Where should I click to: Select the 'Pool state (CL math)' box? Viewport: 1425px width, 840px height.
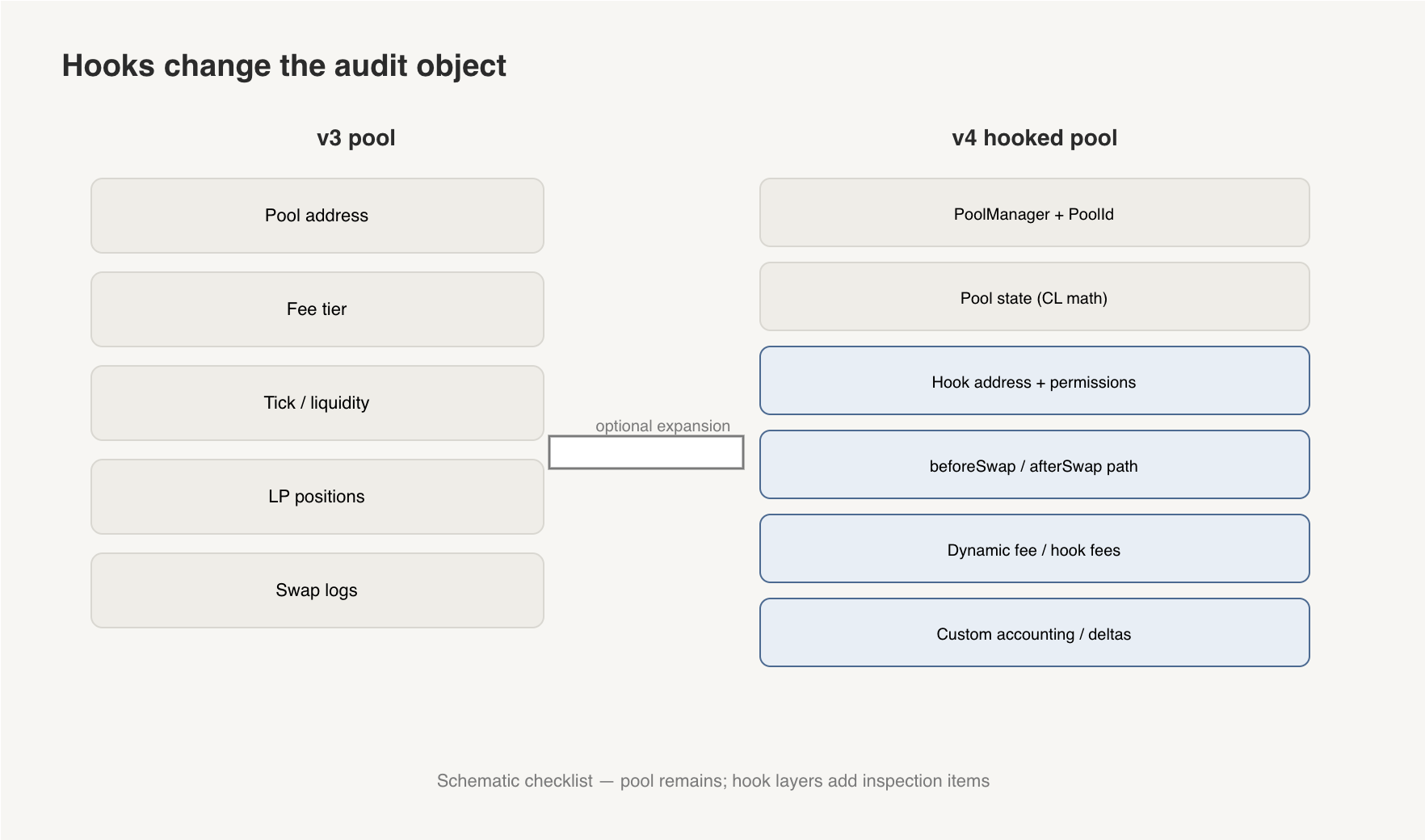coord(1035,296)
